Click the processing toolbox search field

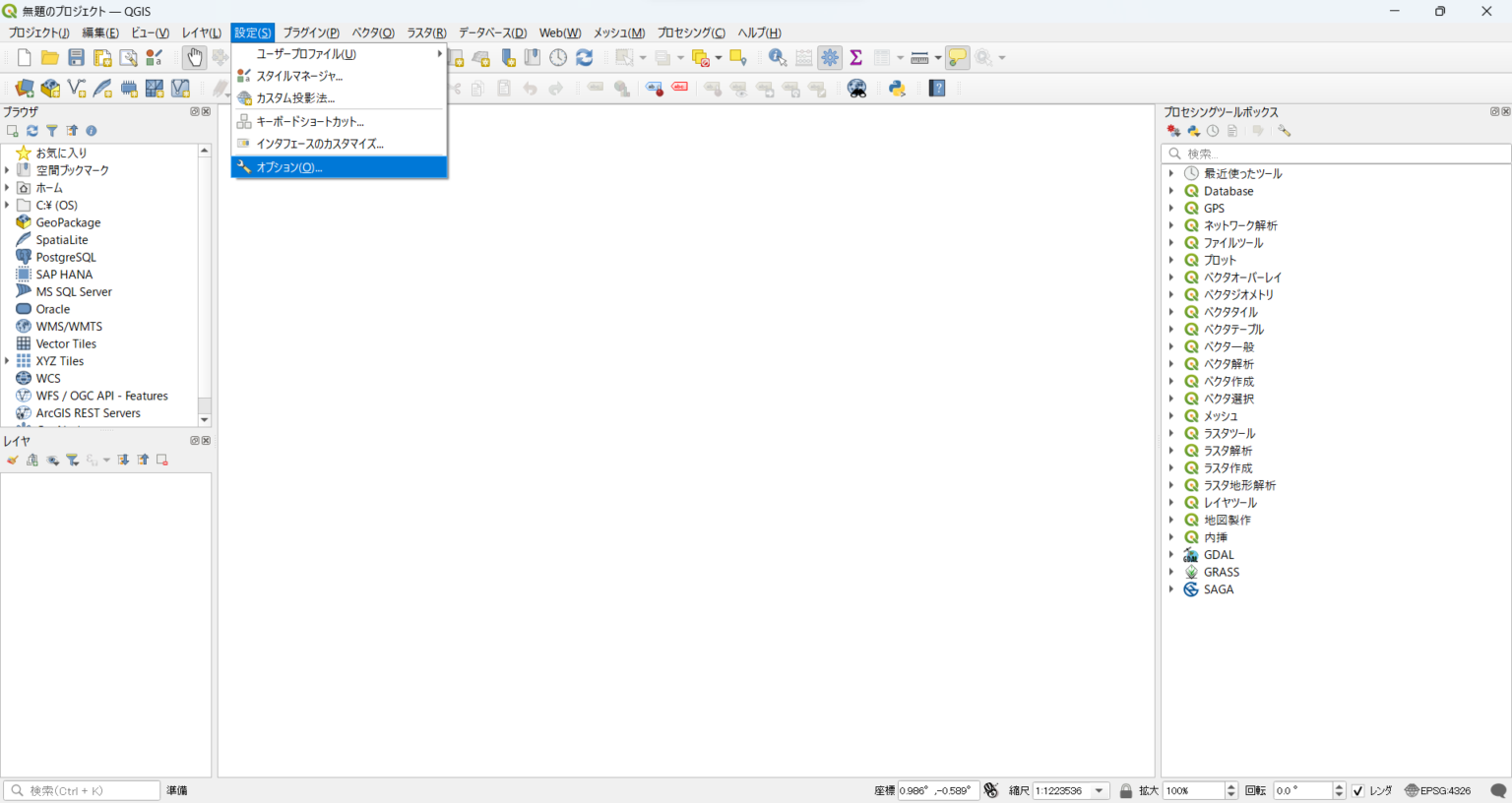1339,154
